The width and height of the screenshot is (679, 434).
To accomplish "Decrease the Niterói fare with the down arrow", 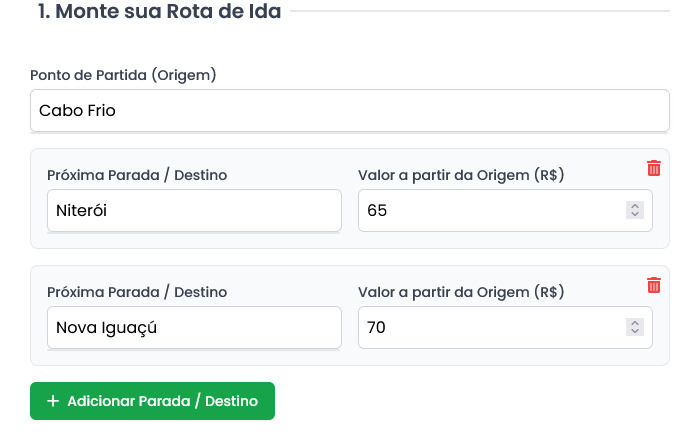I will [634, 214].
